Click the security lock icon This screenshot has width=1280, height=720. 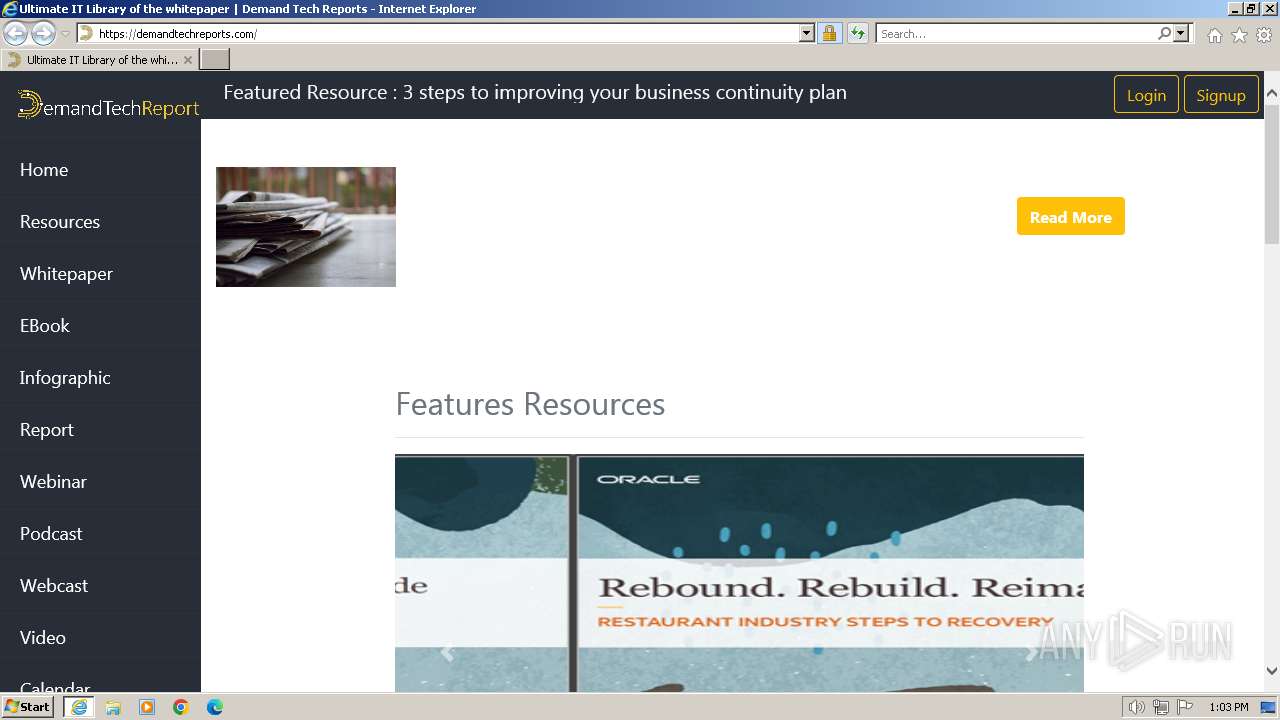[x=829, y=33]
